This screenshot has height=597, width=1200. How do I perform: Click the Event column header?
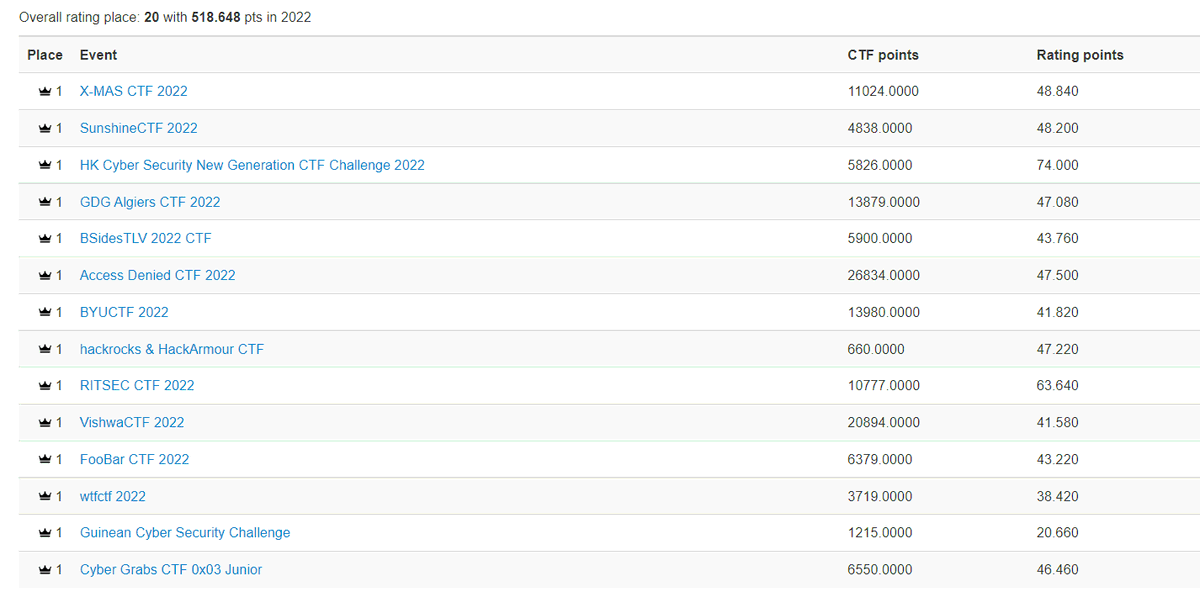point(99,55)
